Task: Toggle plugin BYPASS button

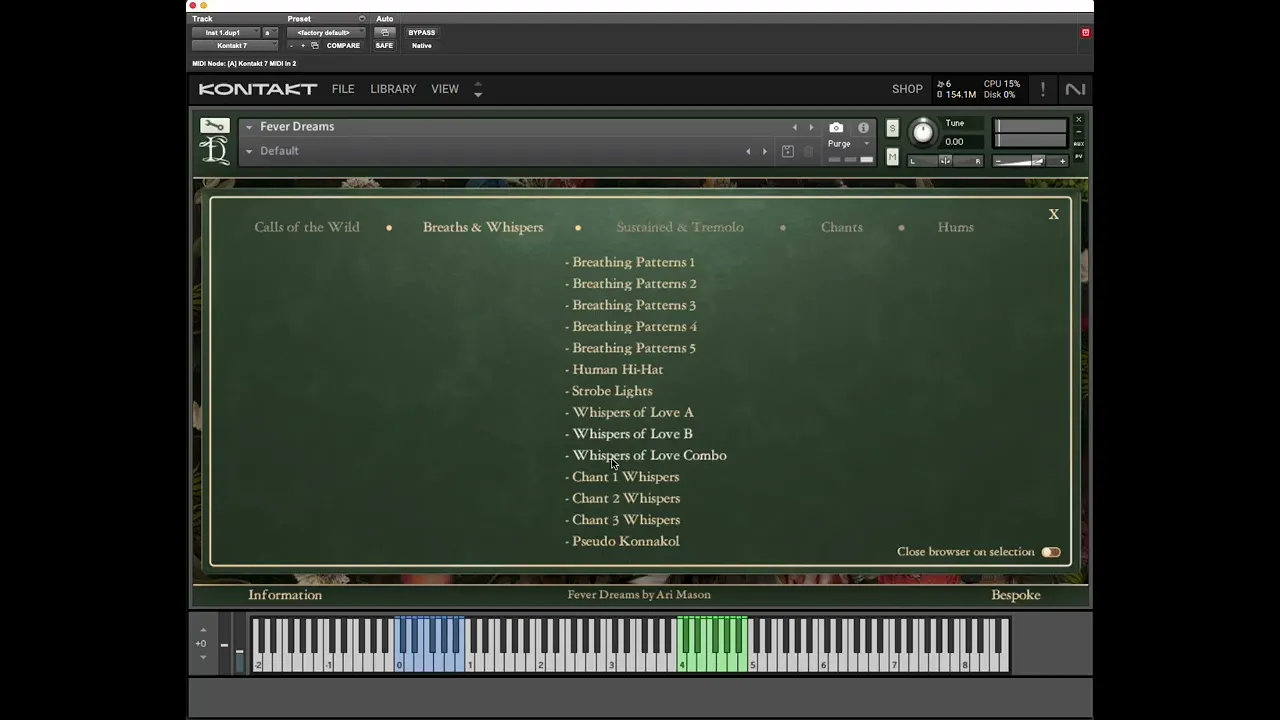Action: coord(421,32)
